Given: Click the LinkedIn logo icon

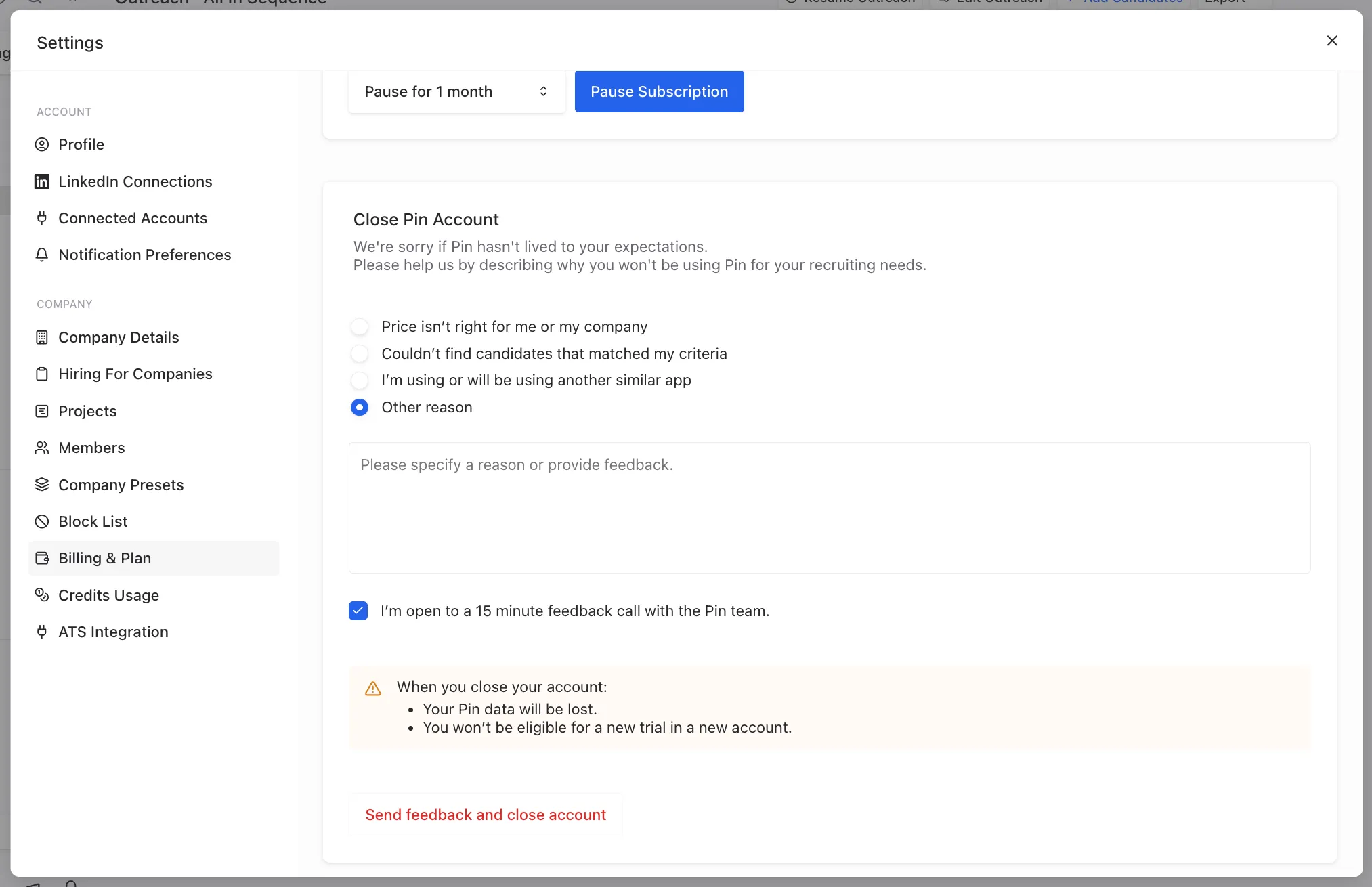Looking at the screenshot, I should (x=42, y=181).
